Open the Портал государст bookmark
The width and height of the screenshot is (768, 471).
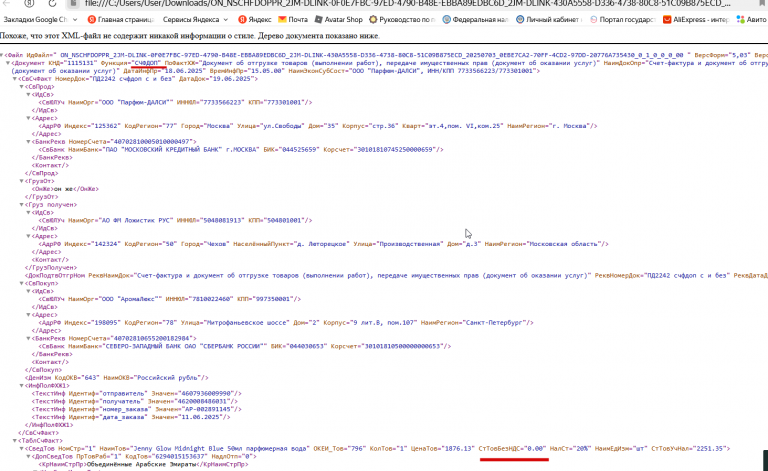click(x=622, y=20)
